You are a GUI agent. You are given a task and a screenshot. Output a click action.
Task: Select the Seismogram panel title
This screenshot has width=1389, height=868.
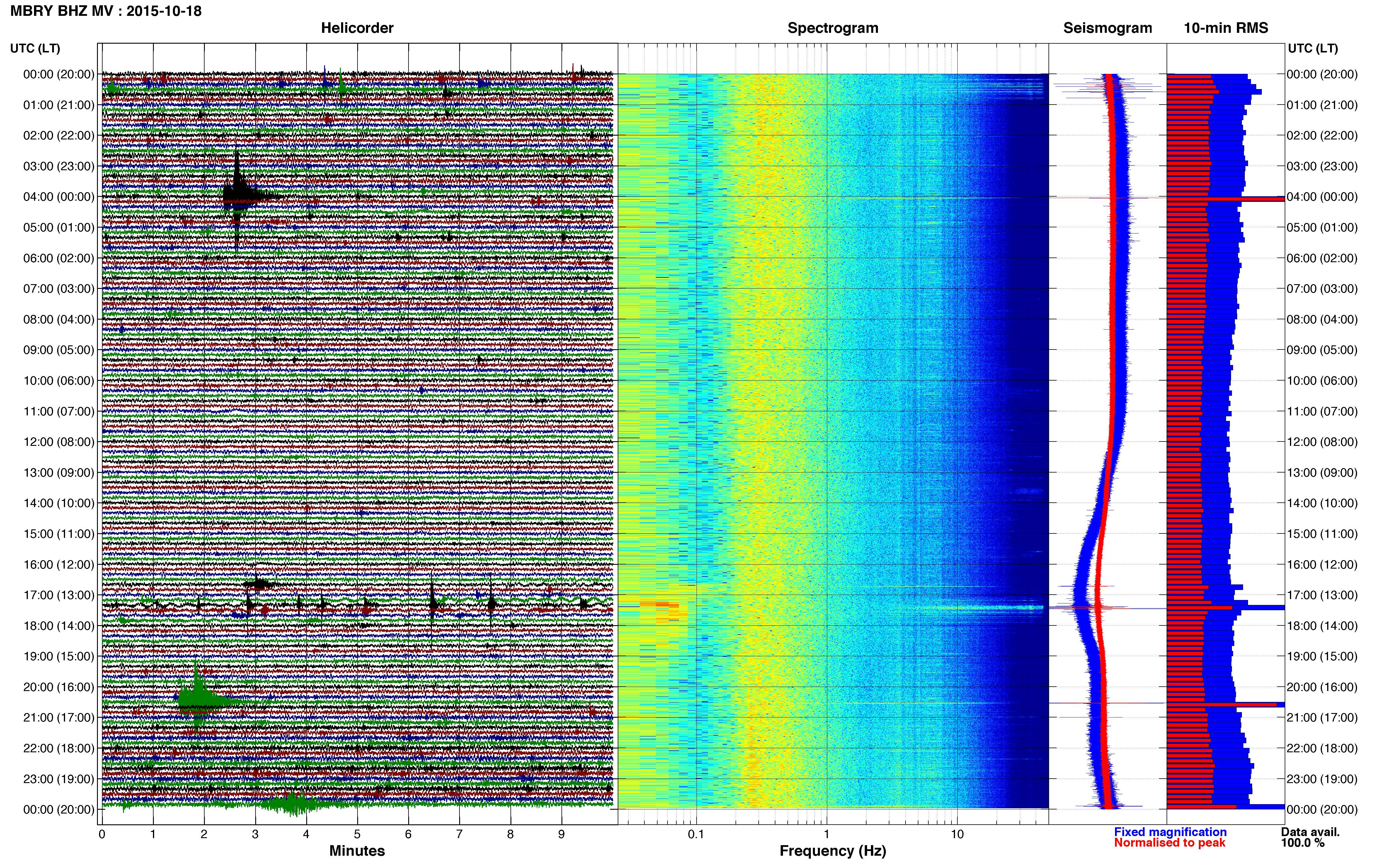(1108, 28)
